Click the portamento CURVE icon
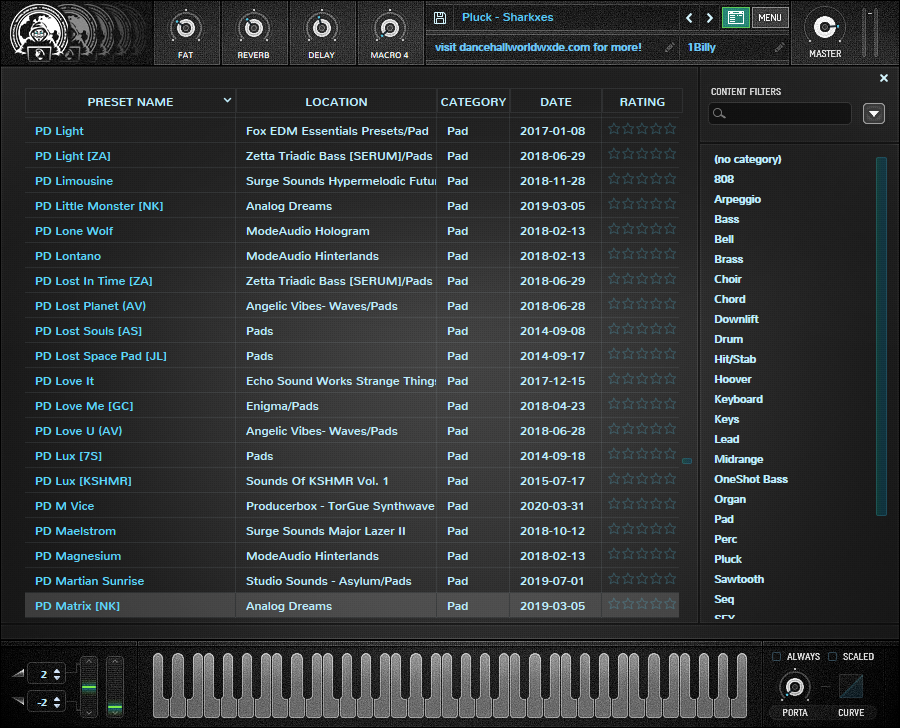The height and width of the screenshot is (728, 900). point(850,686)
